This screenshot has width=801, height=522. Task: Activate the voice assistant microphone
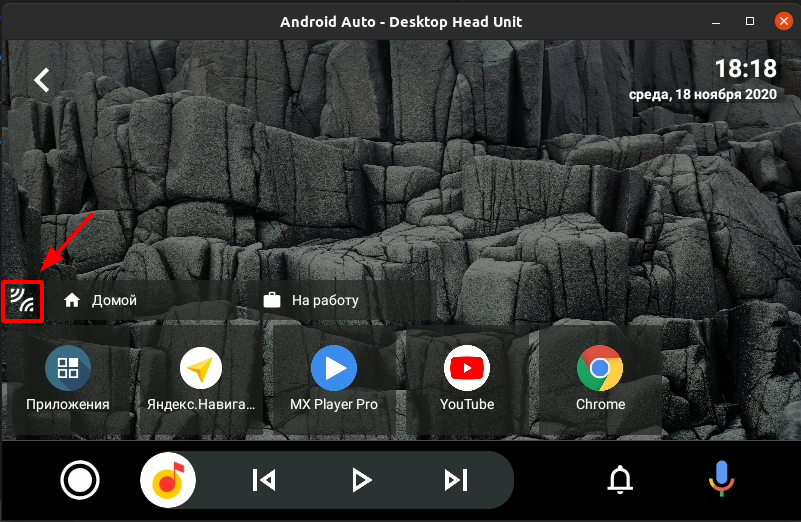click(720, 481)
